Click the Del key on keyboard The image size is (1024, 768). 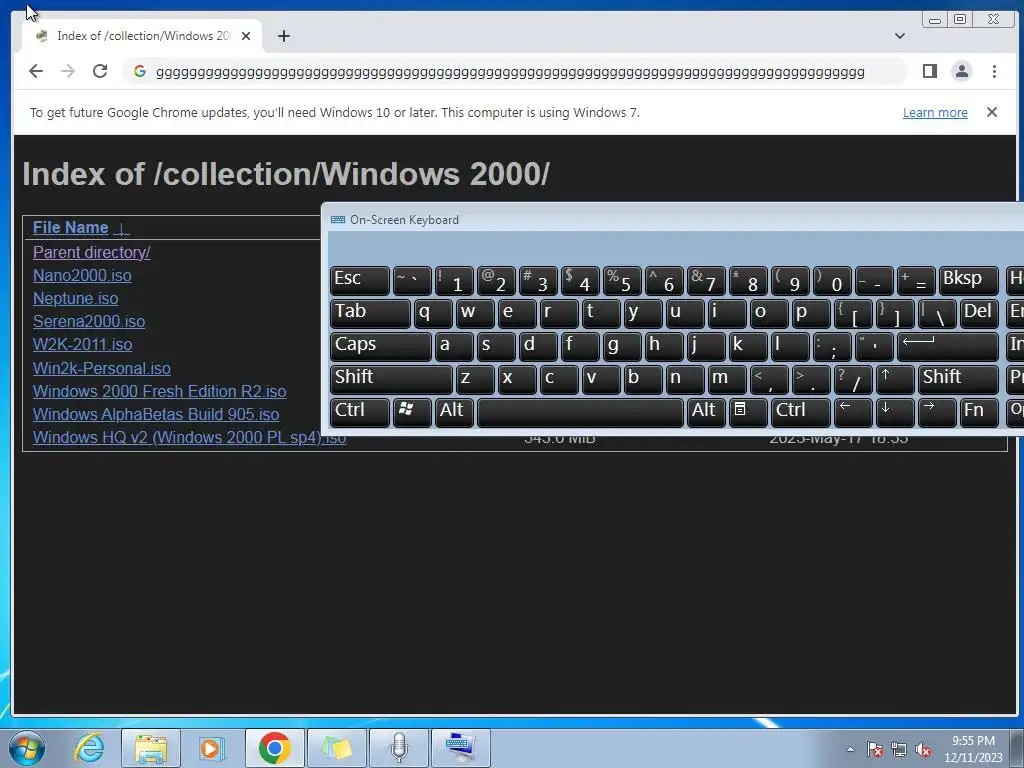(978, 313)
